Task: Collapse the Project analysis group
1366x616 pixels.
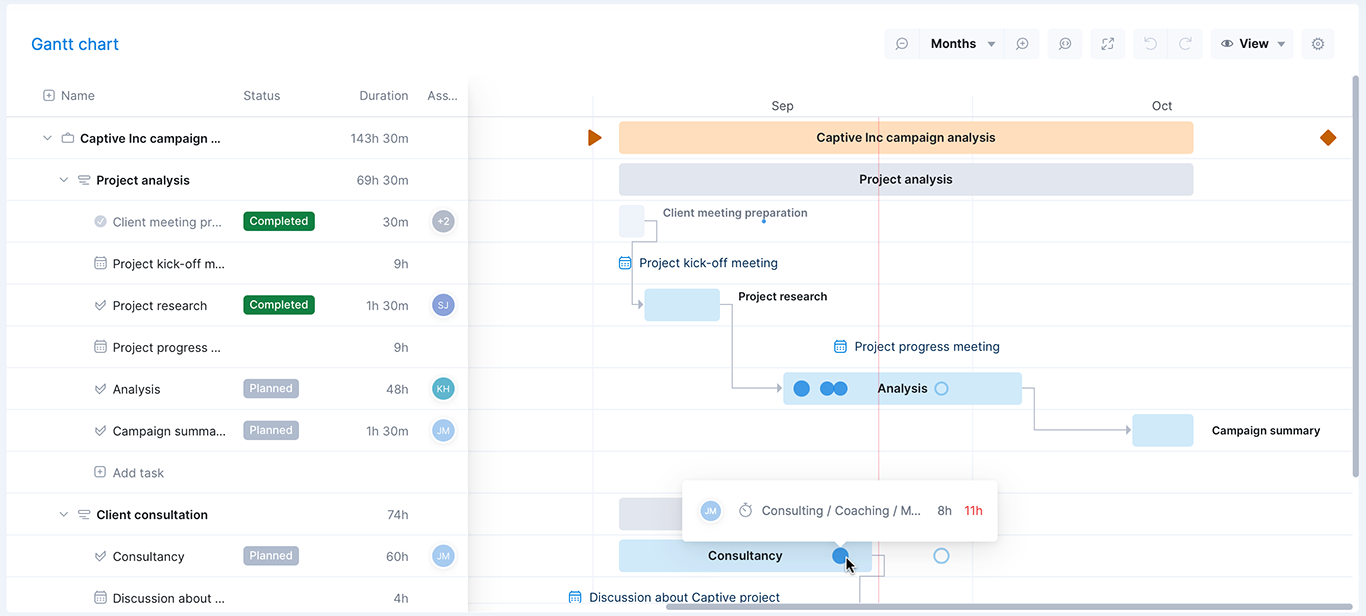Action: pos(64,181)
